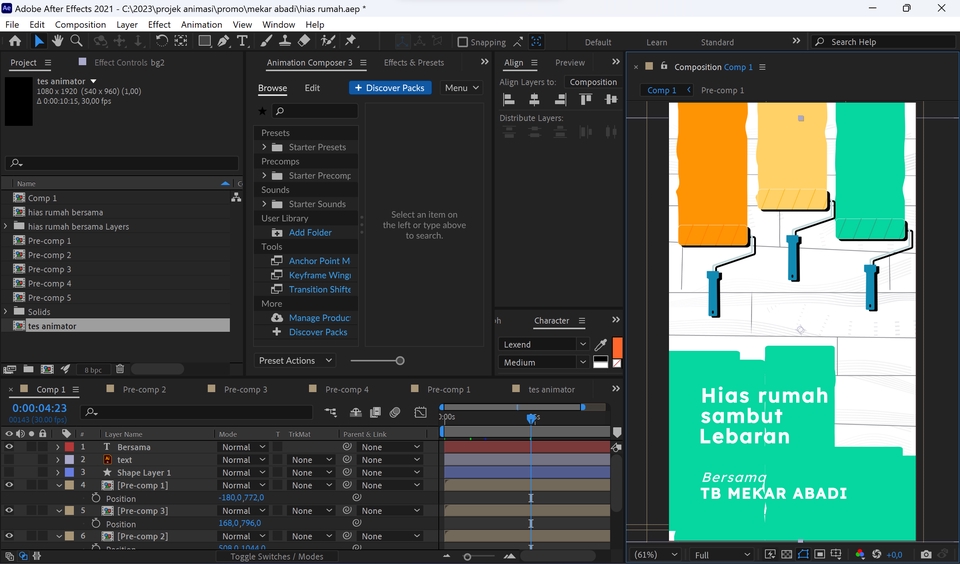The height and width of the screenshot is (564, 960).
Task: Create new folder in Project panel
Action: click(x=28, y=369)
